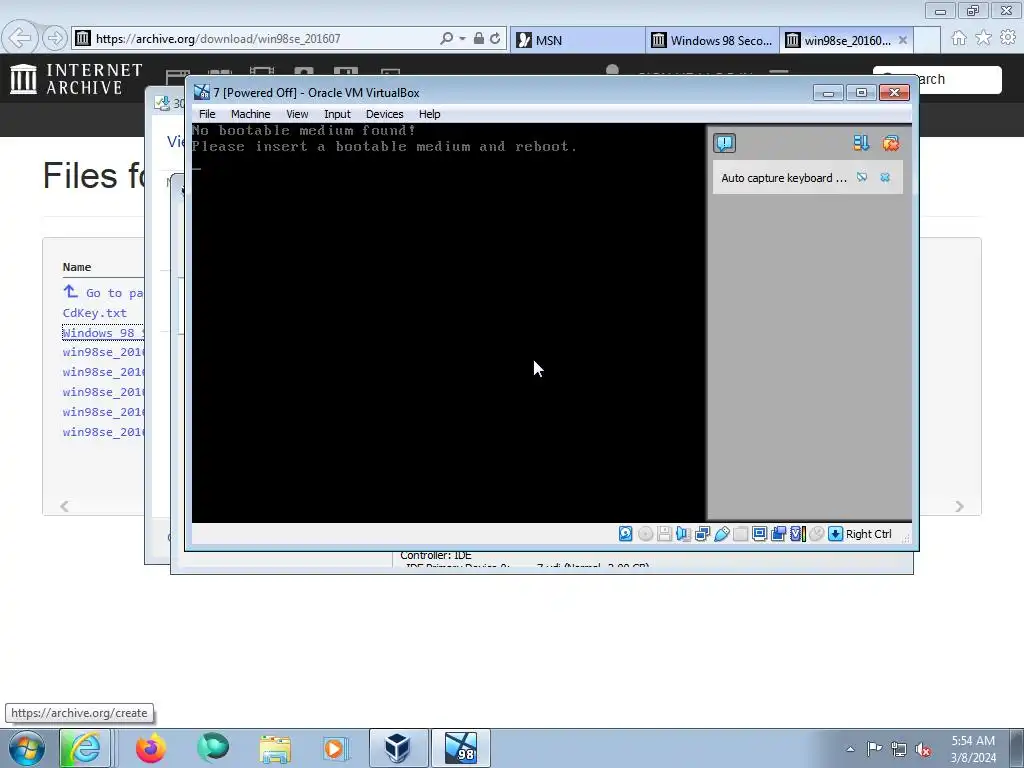This screenshot has width=1024, height=768.
Task: Suppress the Auto capture keyboard notification
Action: pos(862,177)
